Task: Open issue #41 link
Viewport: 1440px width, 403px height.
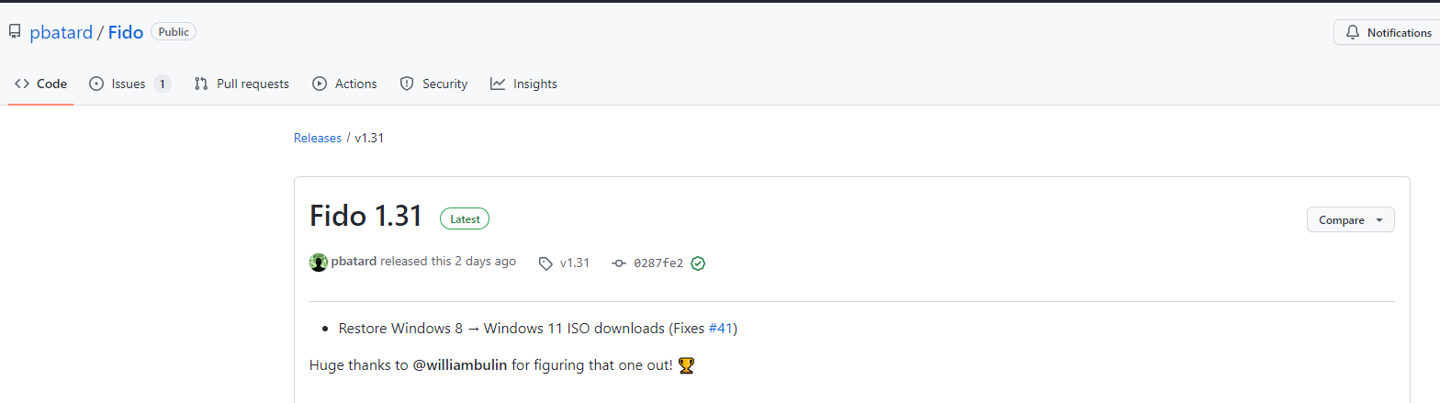Action: tap(720, 328)
